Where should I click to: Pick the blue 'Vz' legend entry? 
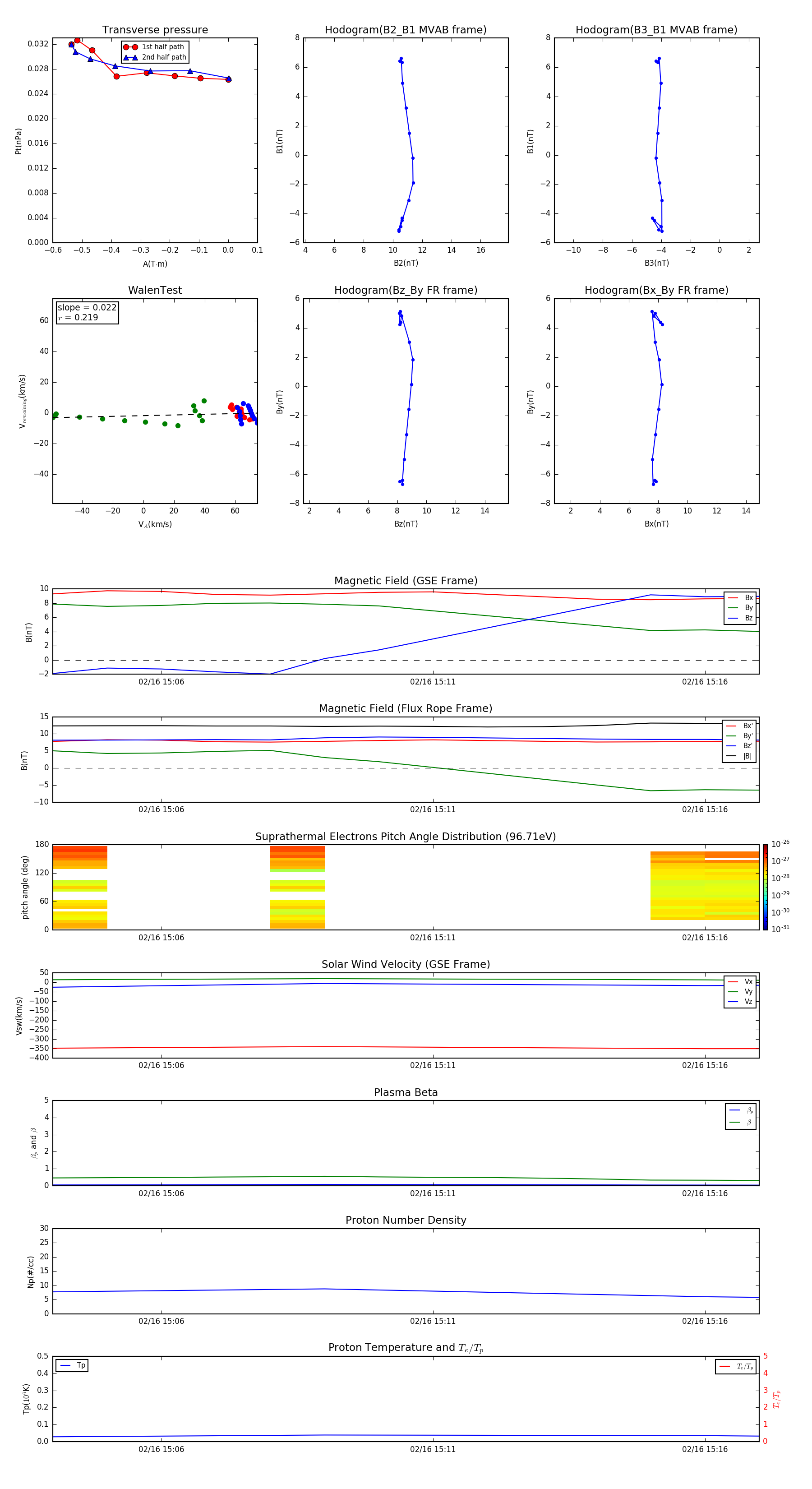(740, 1002)
